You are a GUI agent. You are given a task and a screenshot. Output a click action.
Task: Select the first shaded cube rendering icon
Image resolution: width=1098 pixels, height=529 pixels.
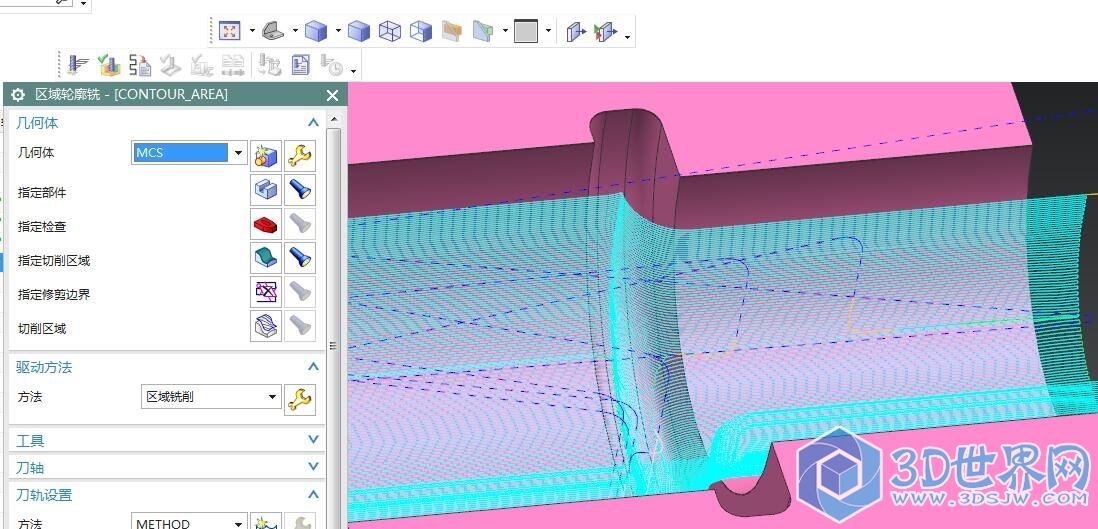(x=316, y=30)
